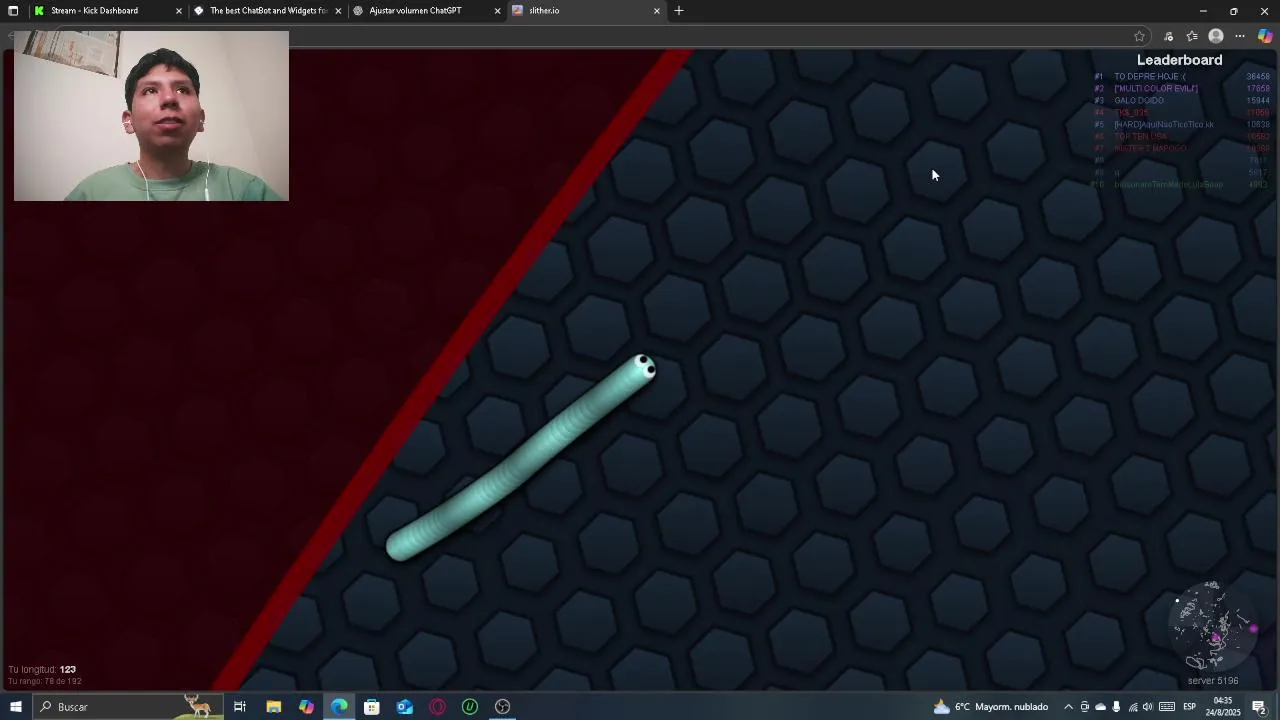Image resolution: width=1280 pixels, height=720 pixels.
Task: Click the Buscar taskbar search box
Action: [x=128, y=707]
